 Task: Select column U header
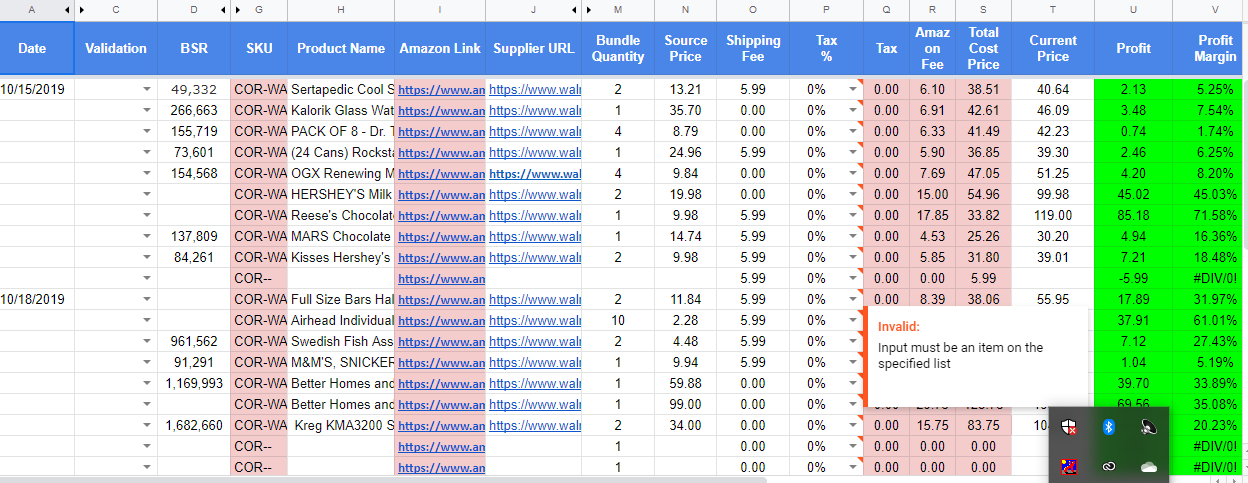tap(1133, 10)
